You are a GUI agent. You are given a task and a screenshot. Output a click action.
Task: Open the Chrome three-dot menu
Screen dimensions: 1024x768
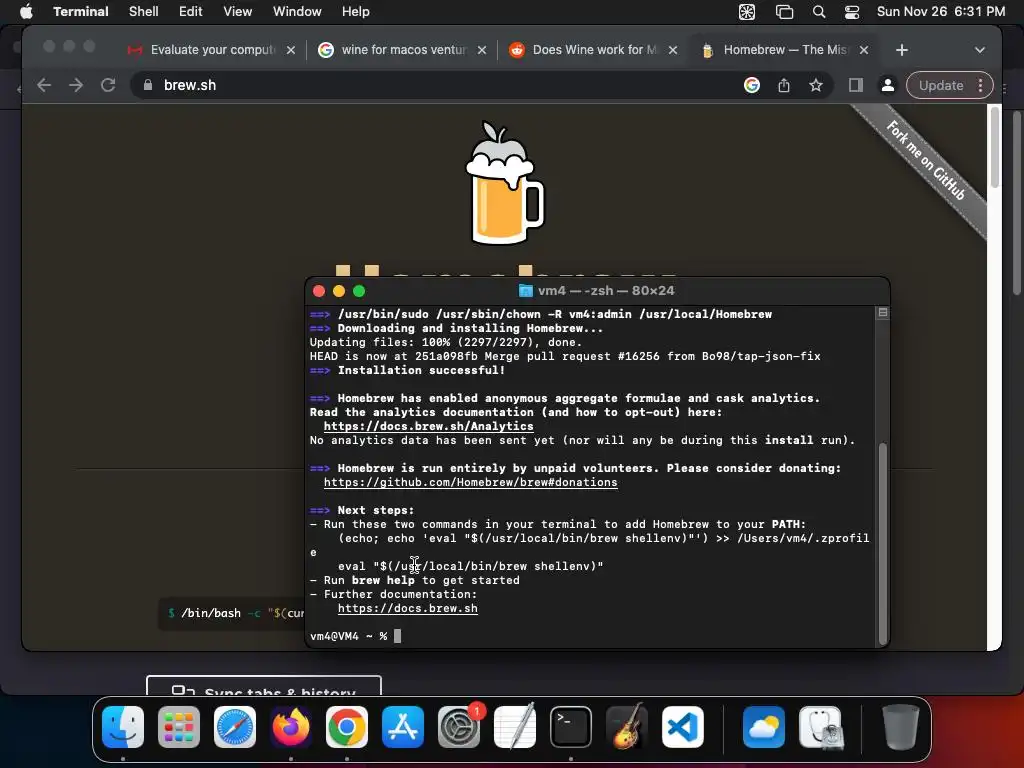pos(980,85)
